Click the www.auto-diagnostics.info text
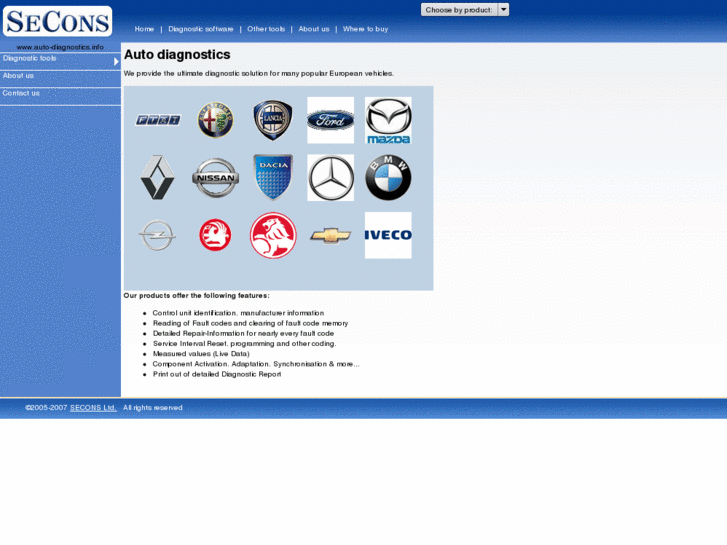Screen dimensions: 727x545 click(x=60, y=47)
